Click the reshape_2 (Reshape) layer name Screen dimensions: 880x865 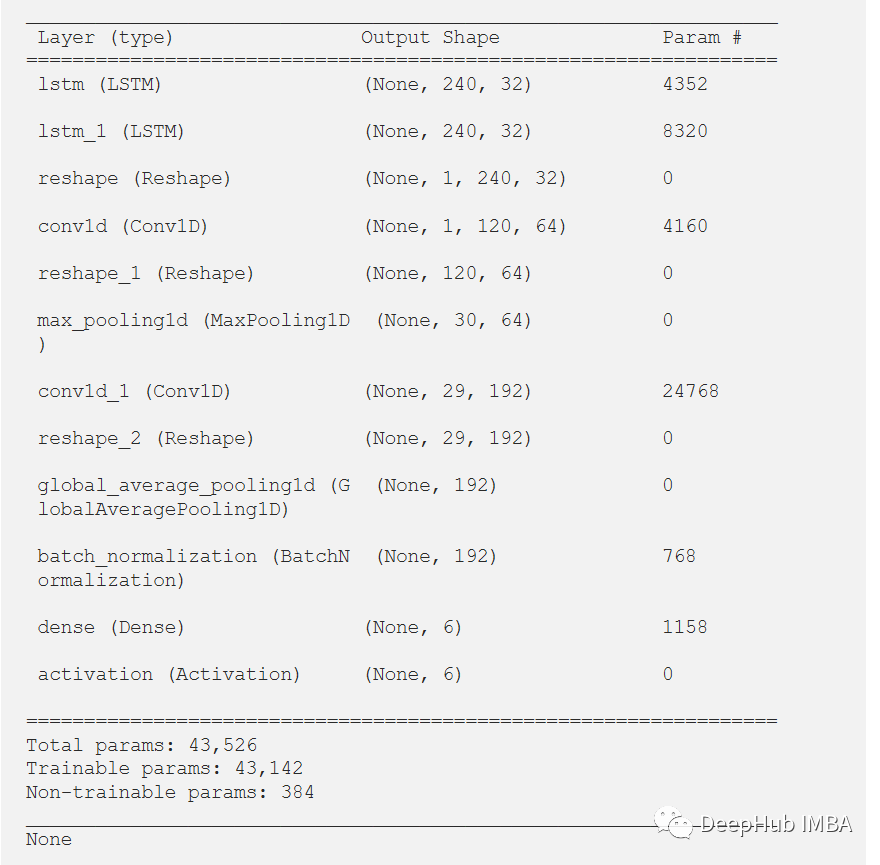[x=146, y=438]
